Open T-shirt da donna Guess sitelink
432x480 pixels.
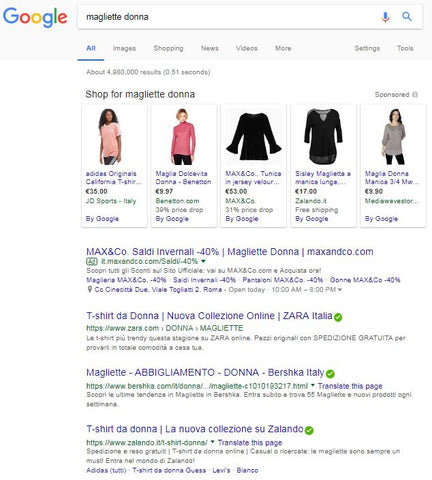click(x=169, y=470)
